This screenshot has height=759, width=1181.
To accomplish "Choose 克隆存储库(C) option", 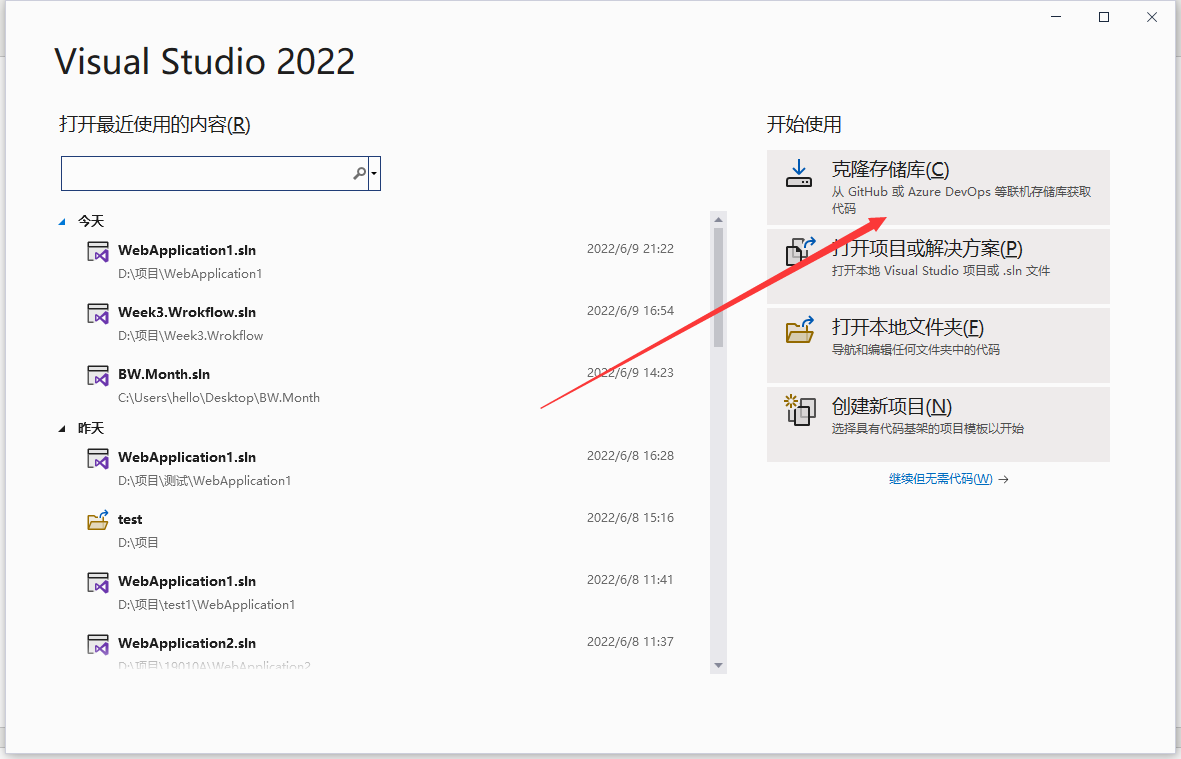I will [938, 187].
